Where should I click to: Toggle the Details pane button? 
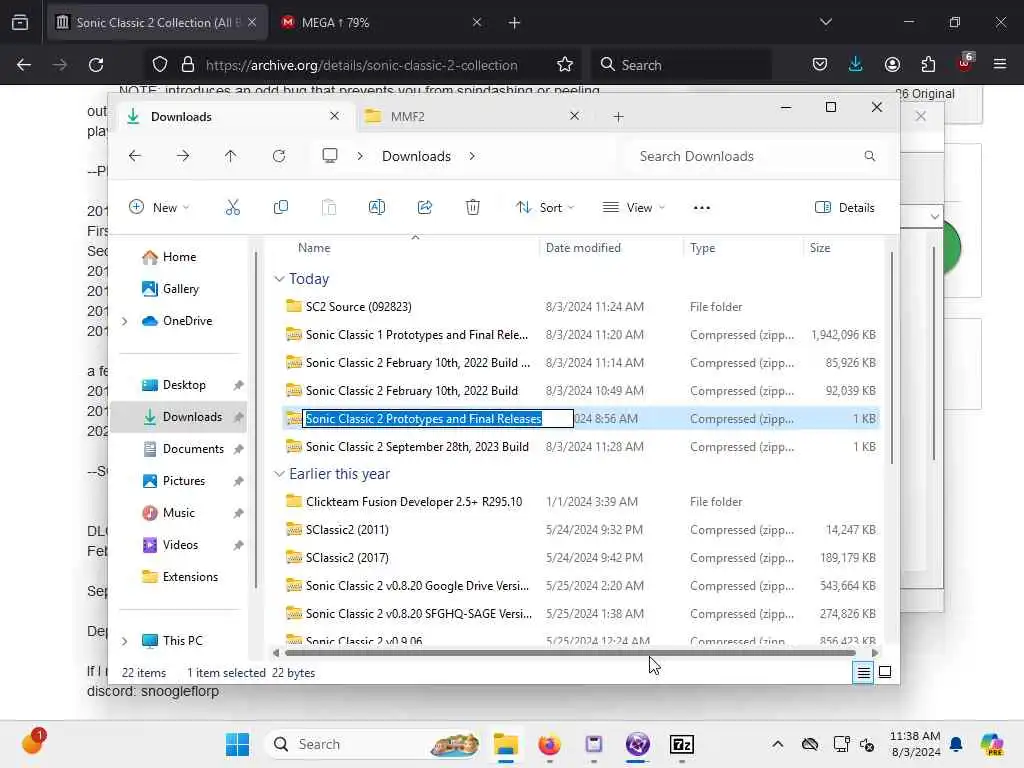(844, 208)
